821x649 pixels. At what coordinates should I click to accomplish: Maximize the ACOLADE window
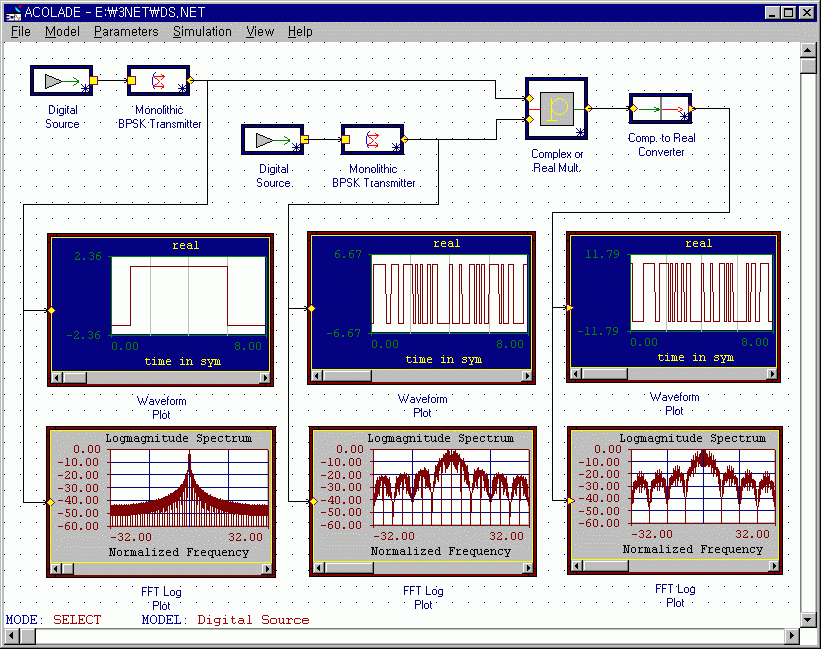pyautogui.click(x=789, y=13)
